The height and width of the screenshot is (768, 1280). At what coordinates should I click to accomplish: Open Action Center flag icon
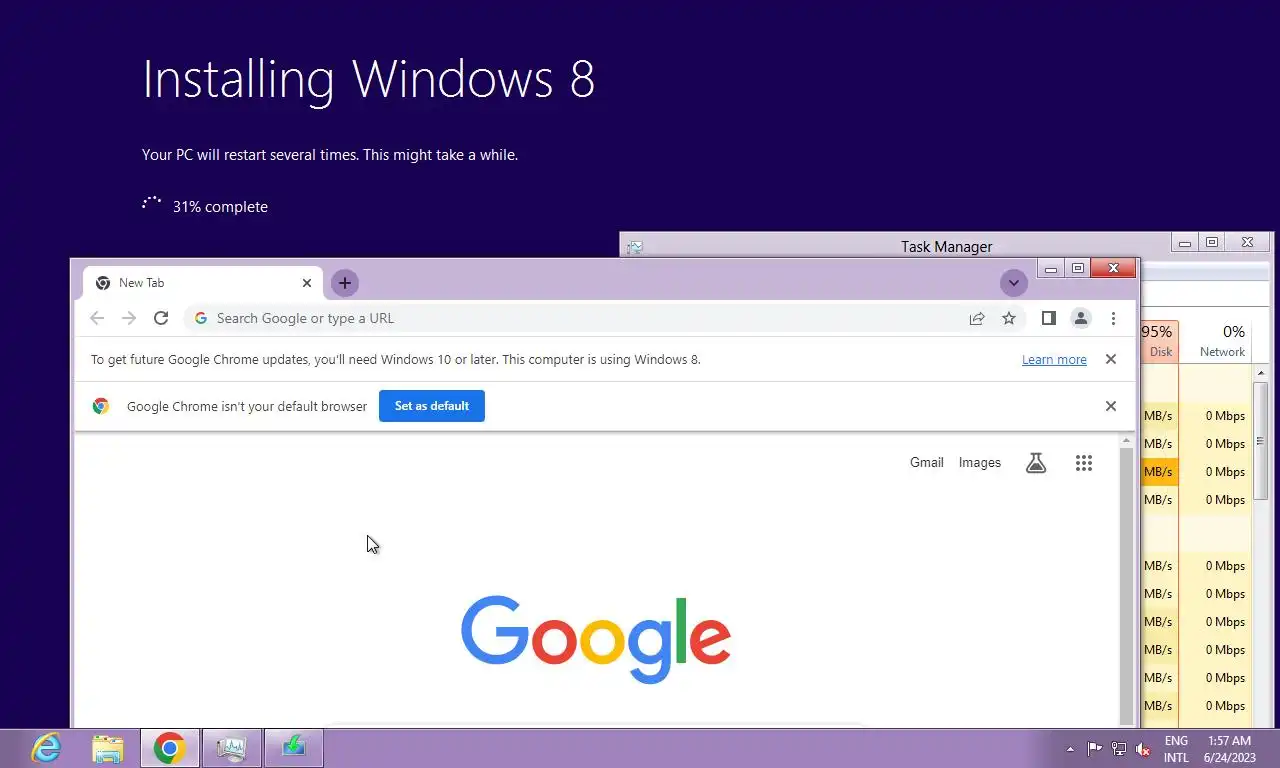(x=1095, y=749)
